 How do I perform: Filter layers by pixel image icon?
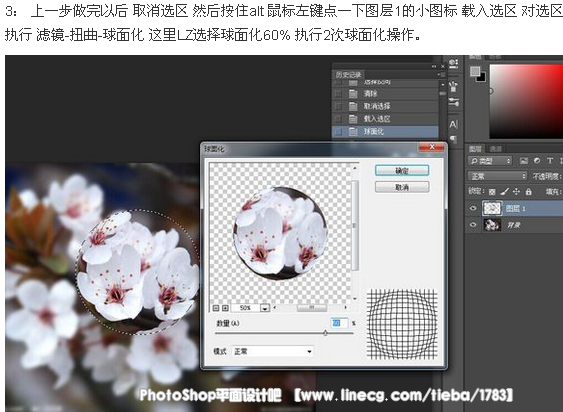(524, 161)
